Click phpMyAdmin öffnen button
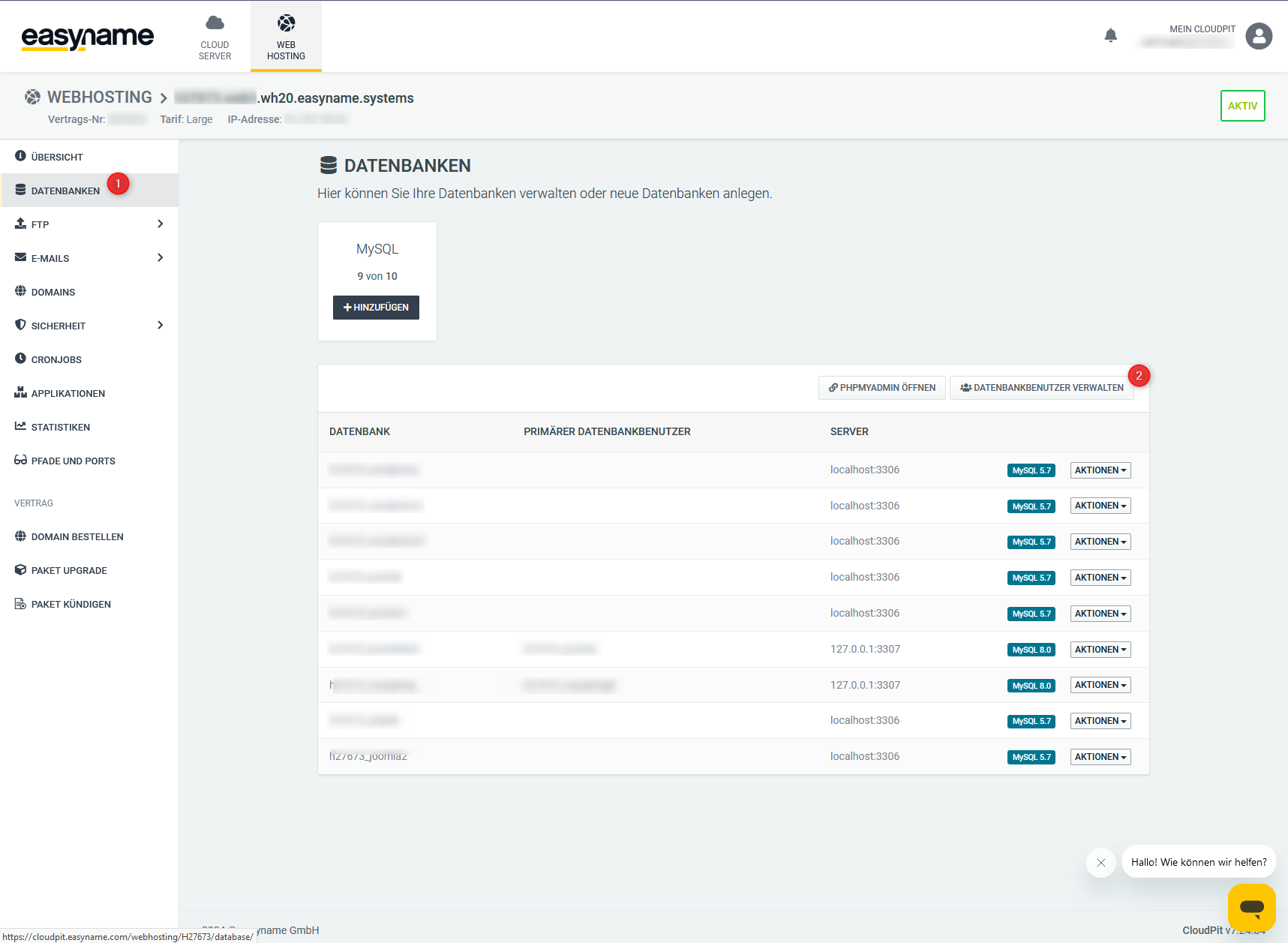The height and width of the screenshot is (943, 1288). (881, 388)
